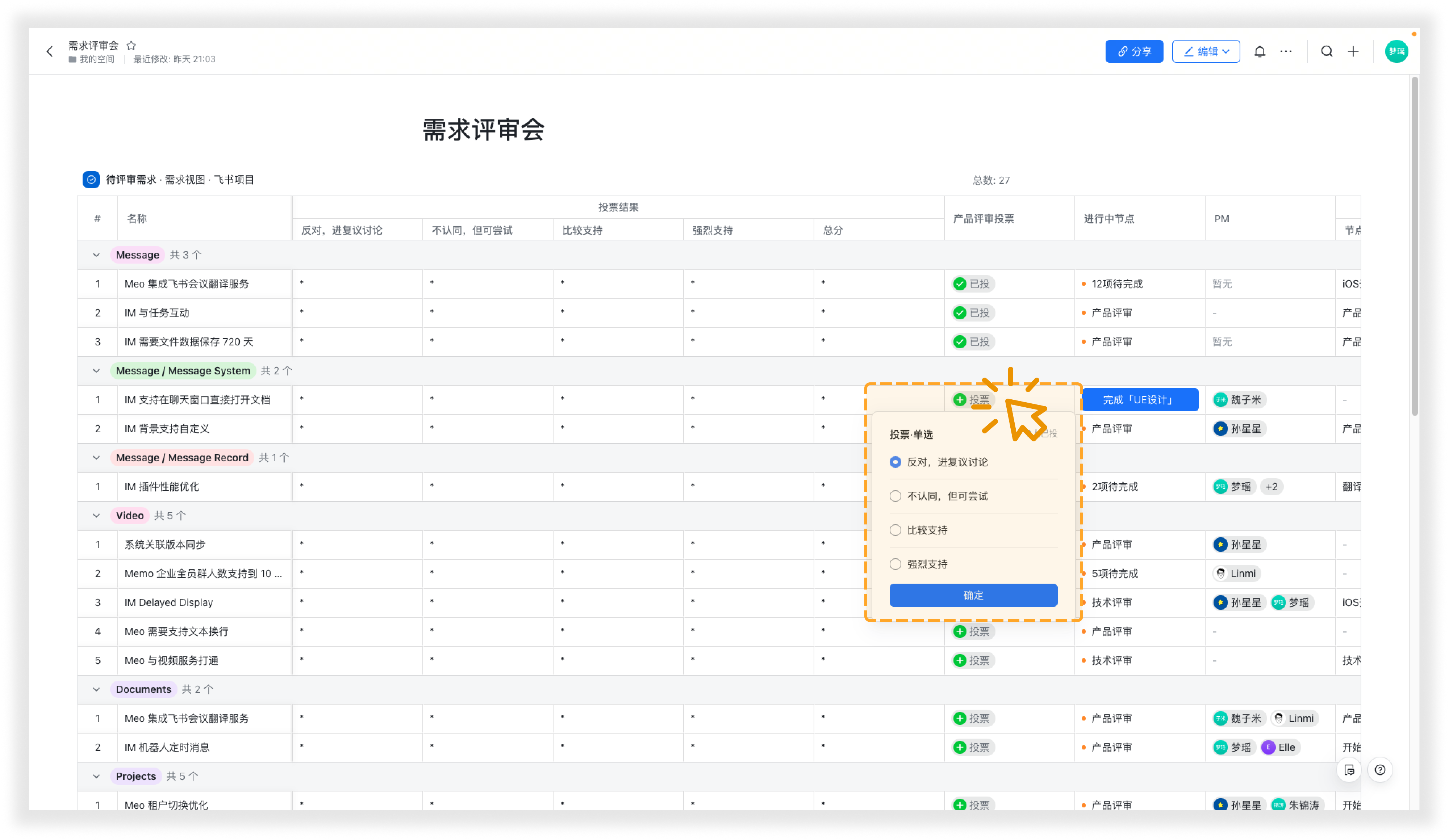Vote on IM 支持在聊天窗口直接打开文档

(x=973, y=400)
